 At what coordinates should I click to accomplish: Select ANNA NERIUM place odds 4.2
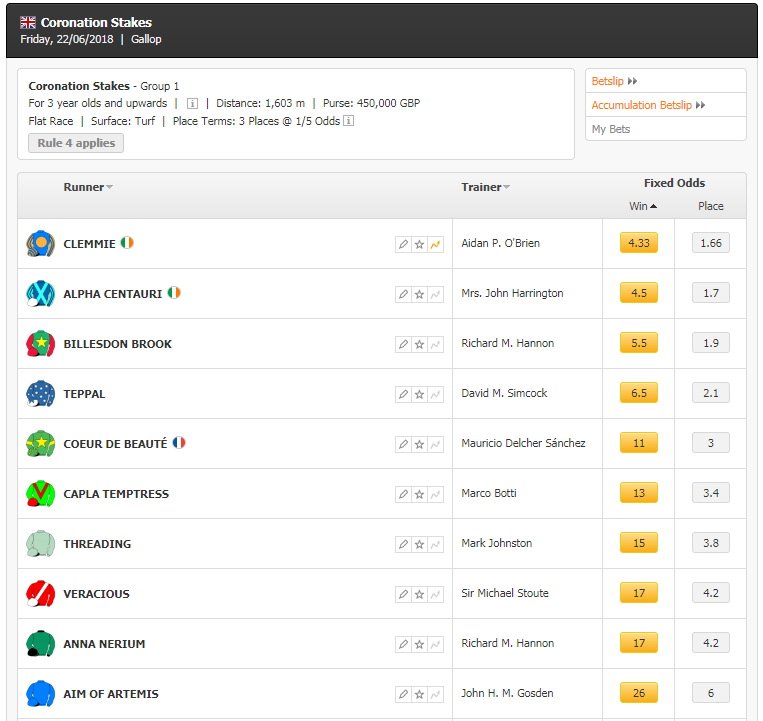point(711,643)
